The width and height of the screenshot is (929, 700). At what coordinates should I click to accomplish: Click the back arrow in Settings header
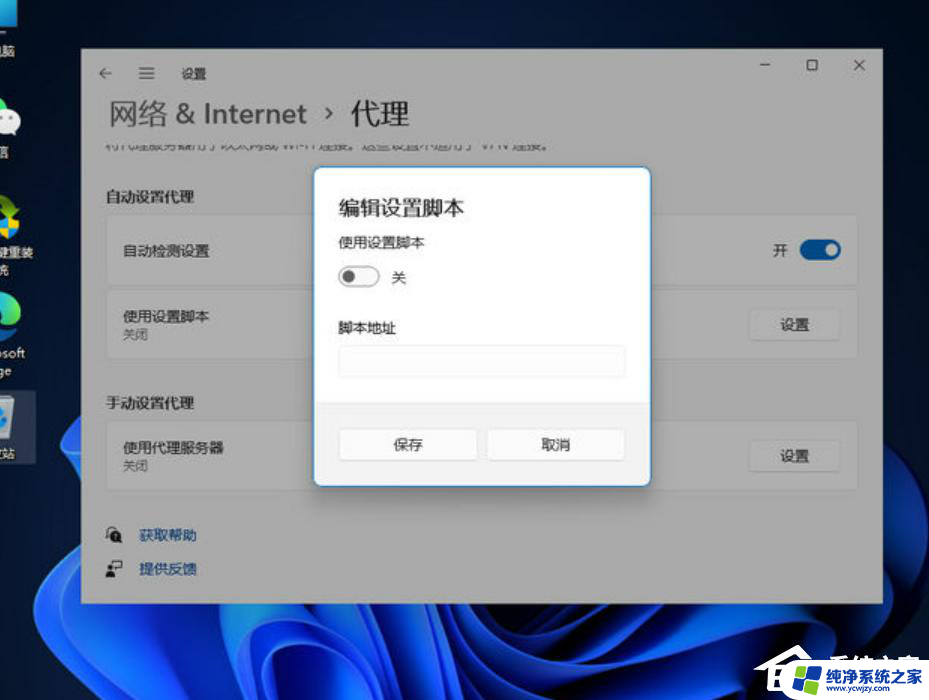[106, 73]
